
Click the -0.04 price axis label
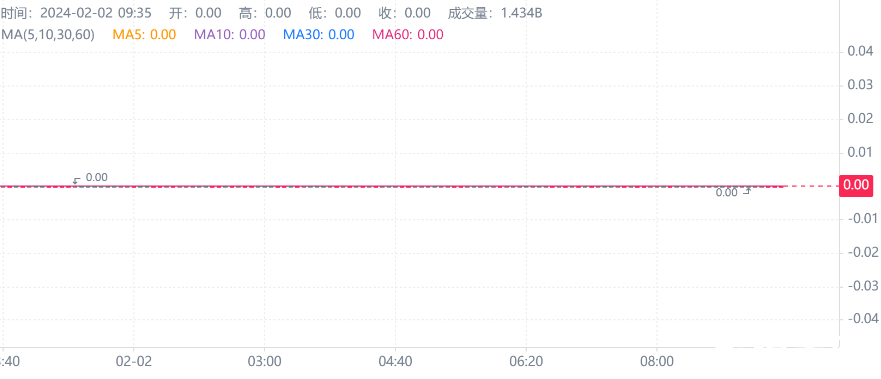[x=858, y=319]
